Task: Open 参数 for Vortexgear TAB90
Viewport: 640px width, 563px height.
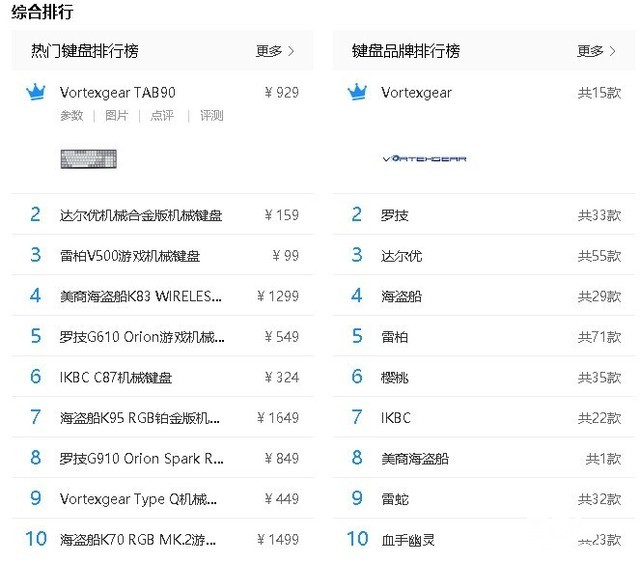Action: [72, 116]
